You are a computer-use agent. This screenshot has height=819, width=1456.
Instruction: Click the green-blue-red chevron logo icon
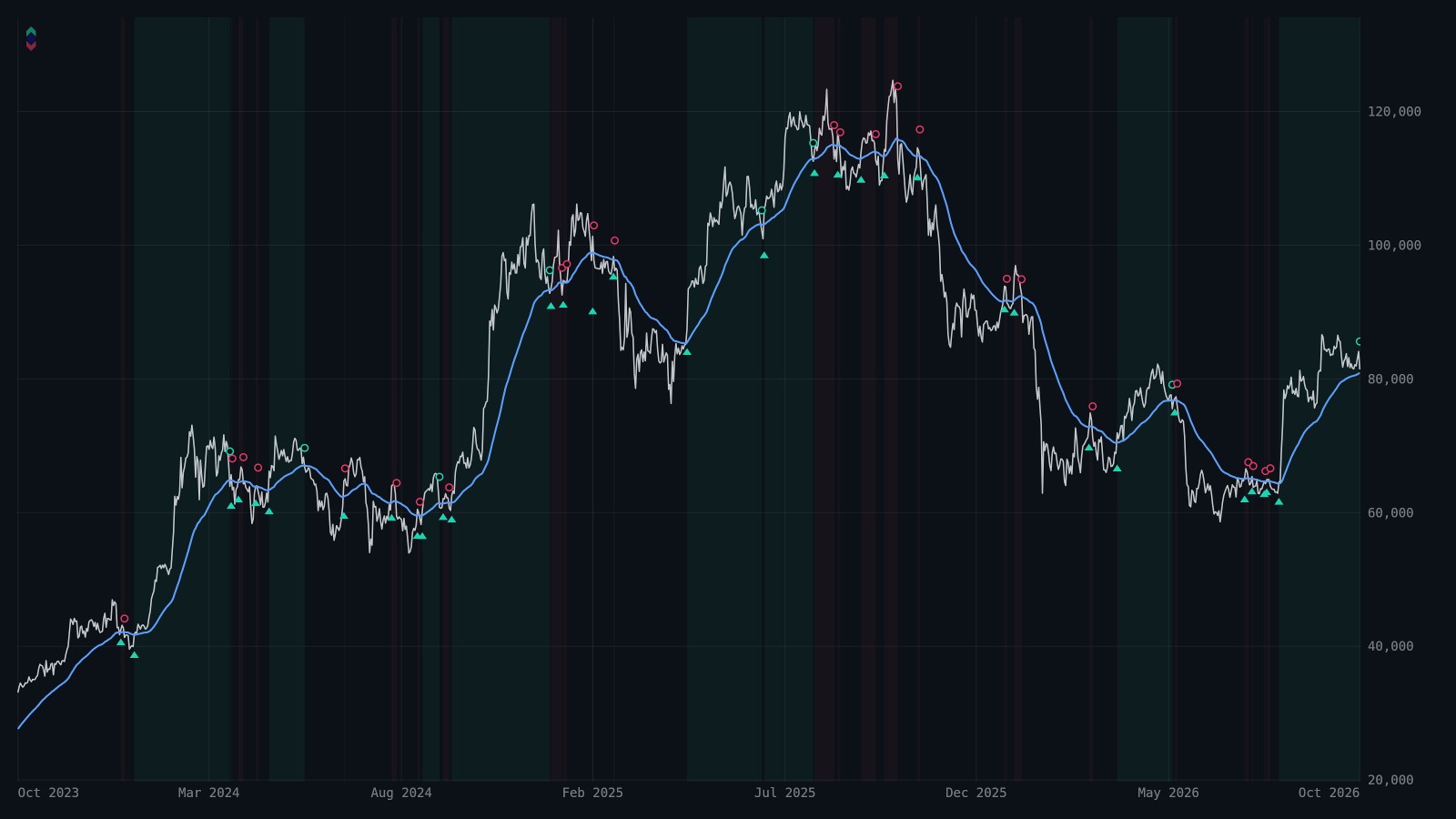coord(31,38)
